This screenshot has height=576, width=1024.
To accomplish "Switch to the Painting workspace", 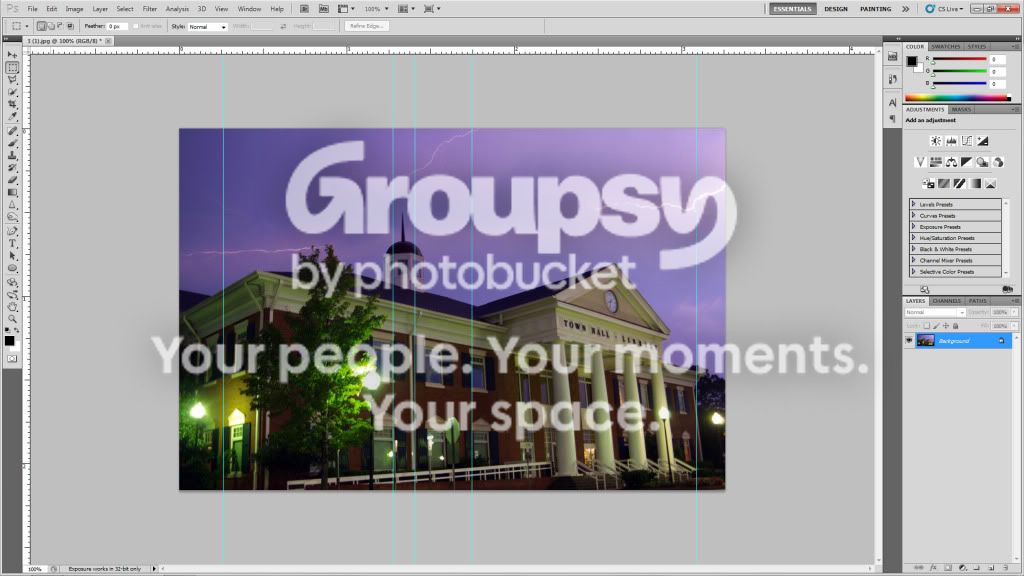I will (876, 9).
